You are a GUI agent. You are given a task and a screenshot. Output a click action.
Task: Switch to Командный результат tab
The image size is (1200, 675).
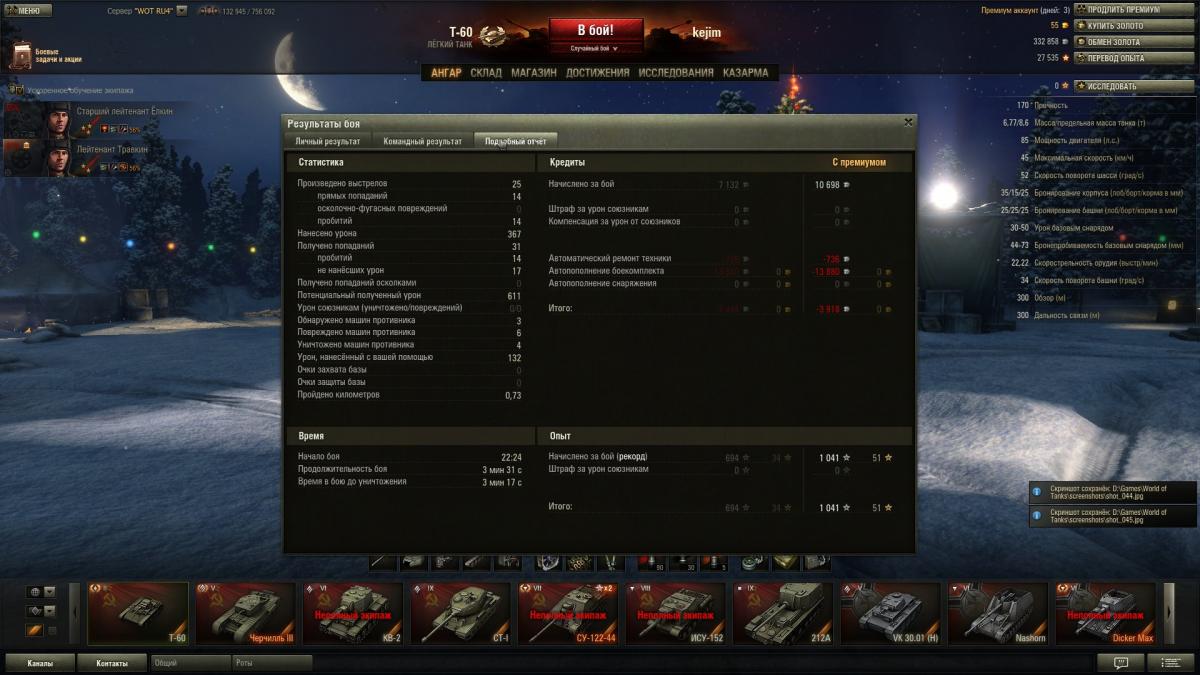(422, 141)
